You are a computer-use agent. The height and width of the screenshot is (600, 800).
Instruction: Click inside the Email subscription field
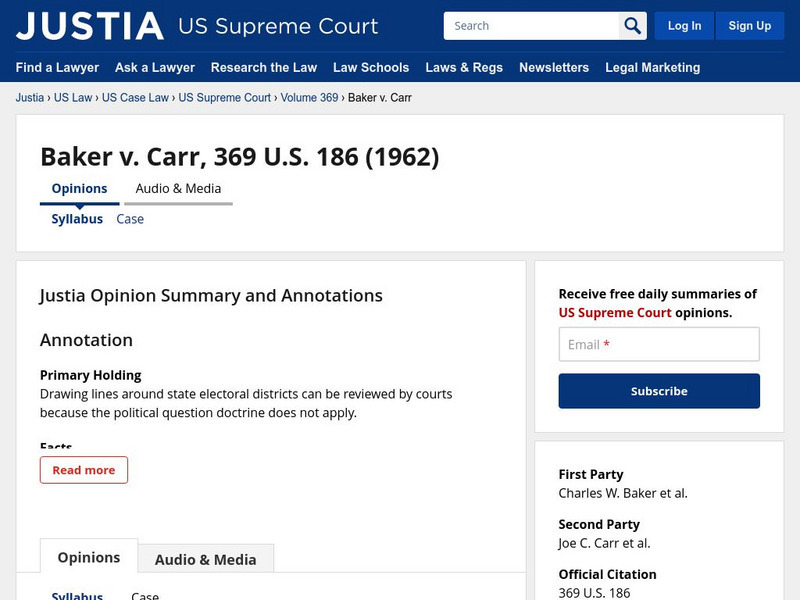[658, 344]
